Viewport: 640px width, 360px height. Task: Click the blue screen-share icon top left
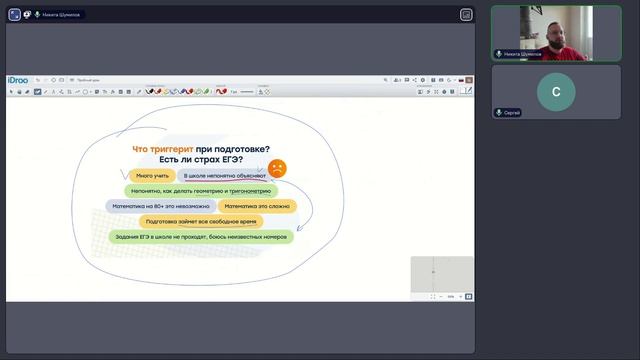pos(14,15)
